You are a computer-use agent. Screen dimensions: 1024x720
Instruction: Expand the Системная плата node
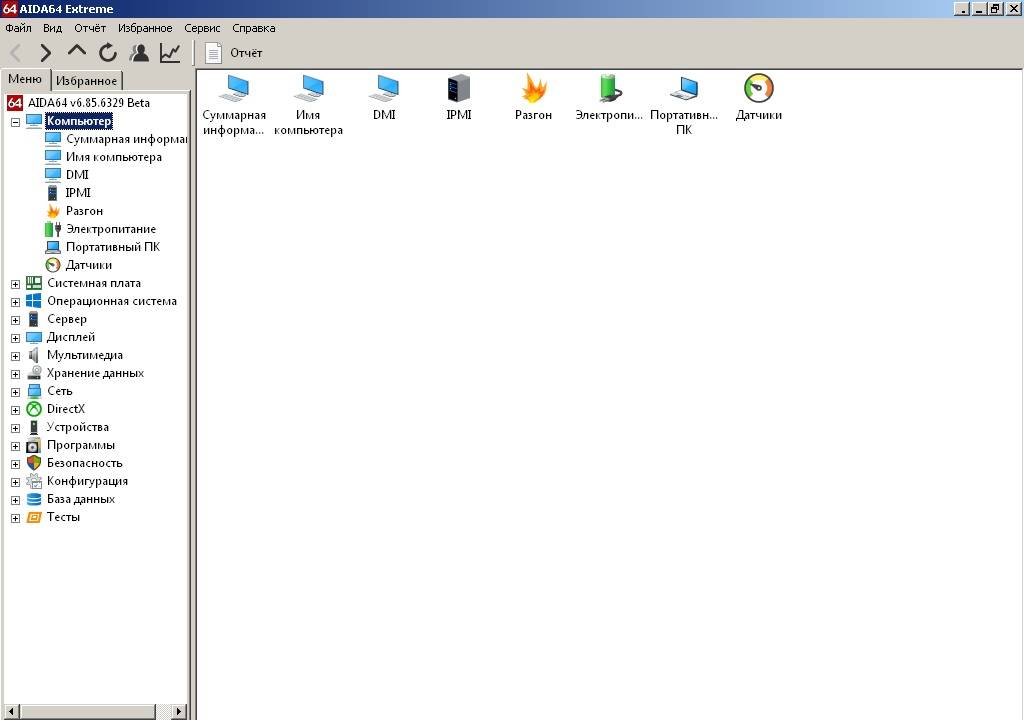16,284
